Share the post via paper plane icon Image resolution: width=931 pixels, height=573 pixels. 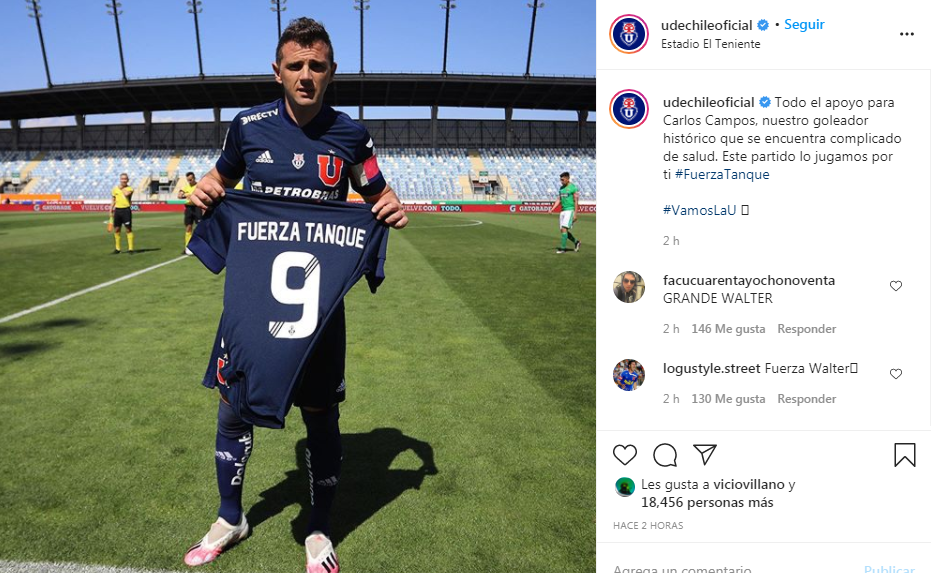point(705,455)
